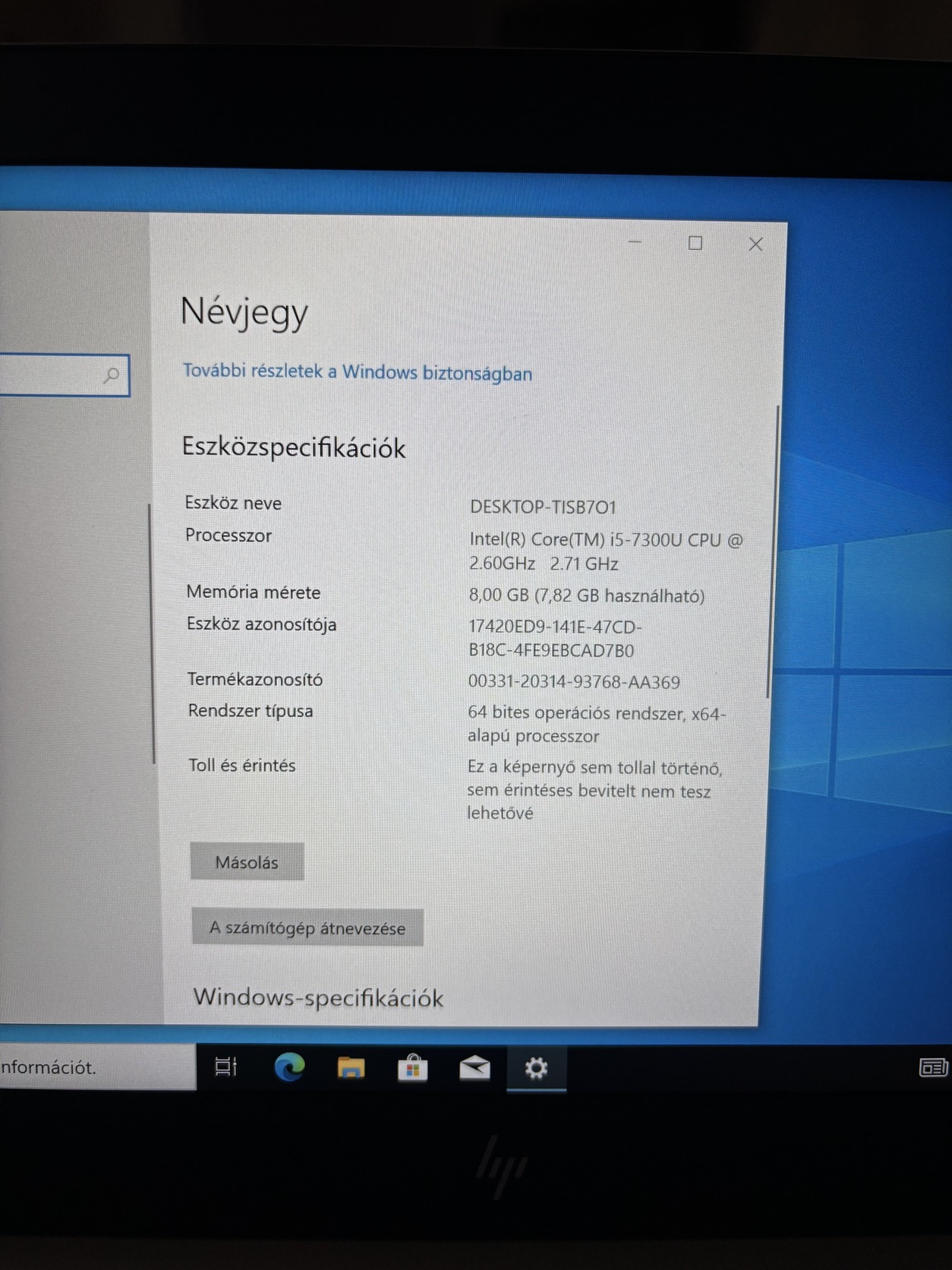
Task: Open További részletek a Windows biztonságban link
Action: coord(357,372)
